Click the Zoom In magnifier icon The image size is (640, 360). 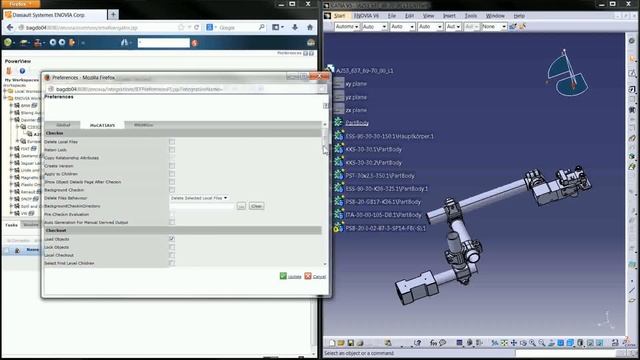[533, 343]
